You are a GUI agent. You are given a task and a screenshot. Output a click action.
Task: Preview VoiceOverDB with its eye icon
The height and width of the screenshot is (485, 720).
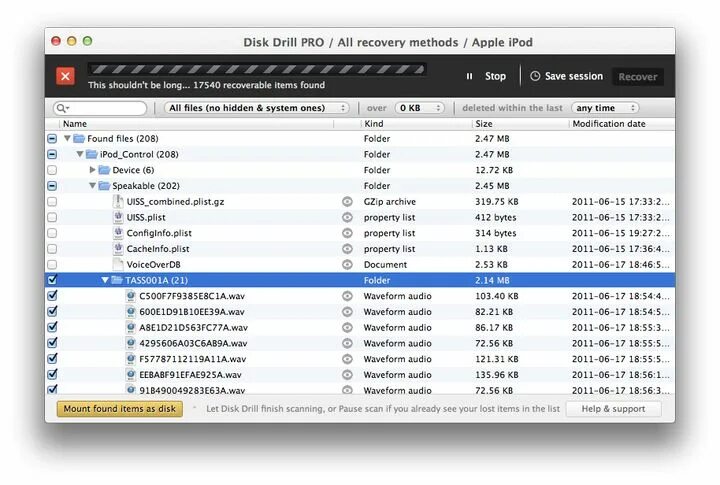tap(347, 265)
